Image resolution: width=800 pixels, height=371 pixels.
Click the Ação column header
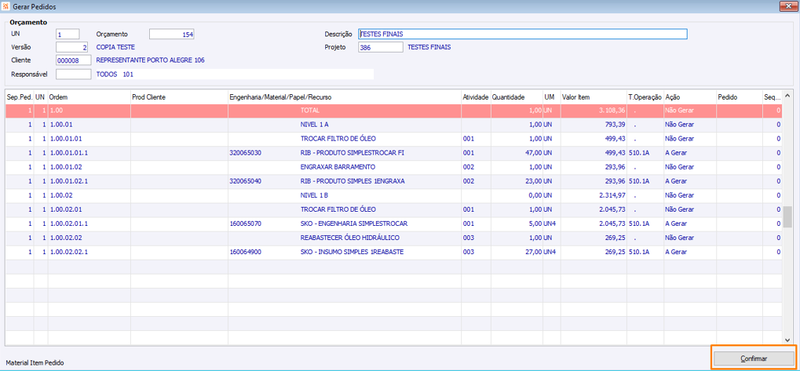(x=690, y=96)
